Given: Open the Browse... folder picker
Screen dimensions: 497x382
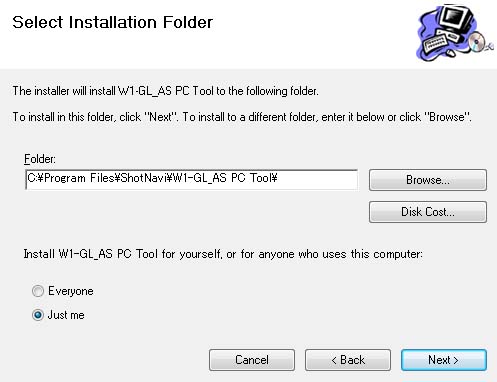Looking at the screenshot, I should (428, 180).
